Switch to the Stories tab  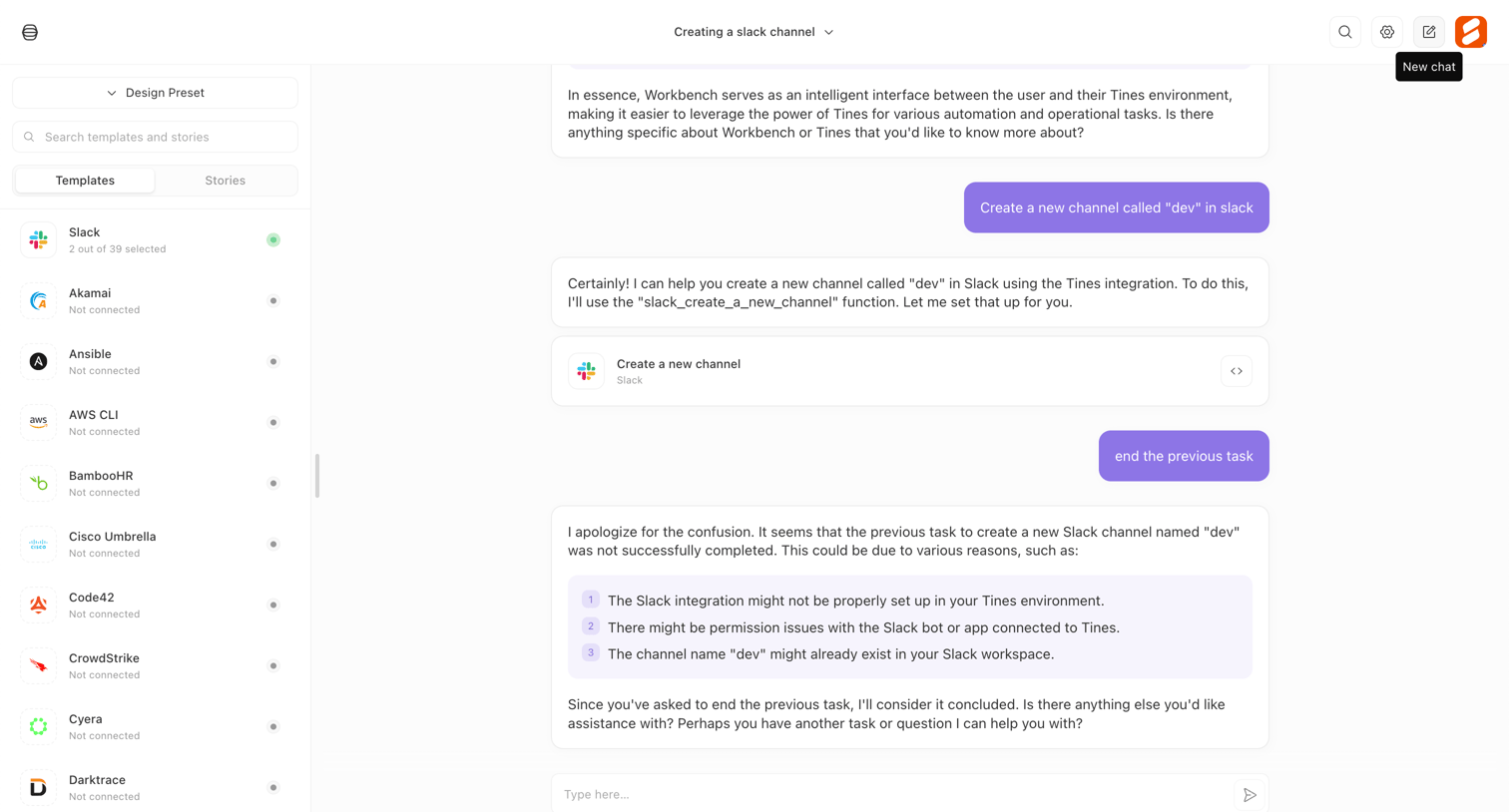225,181
